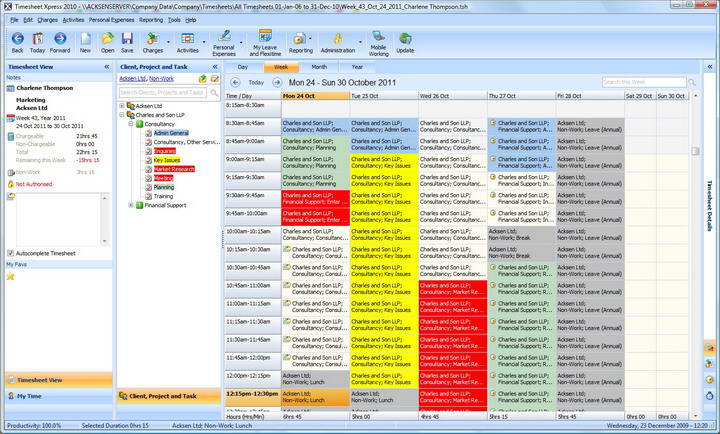Click the notes icon above the text box
The height and width of the screenshot is (434, 720).
click(x=11, y=197)
